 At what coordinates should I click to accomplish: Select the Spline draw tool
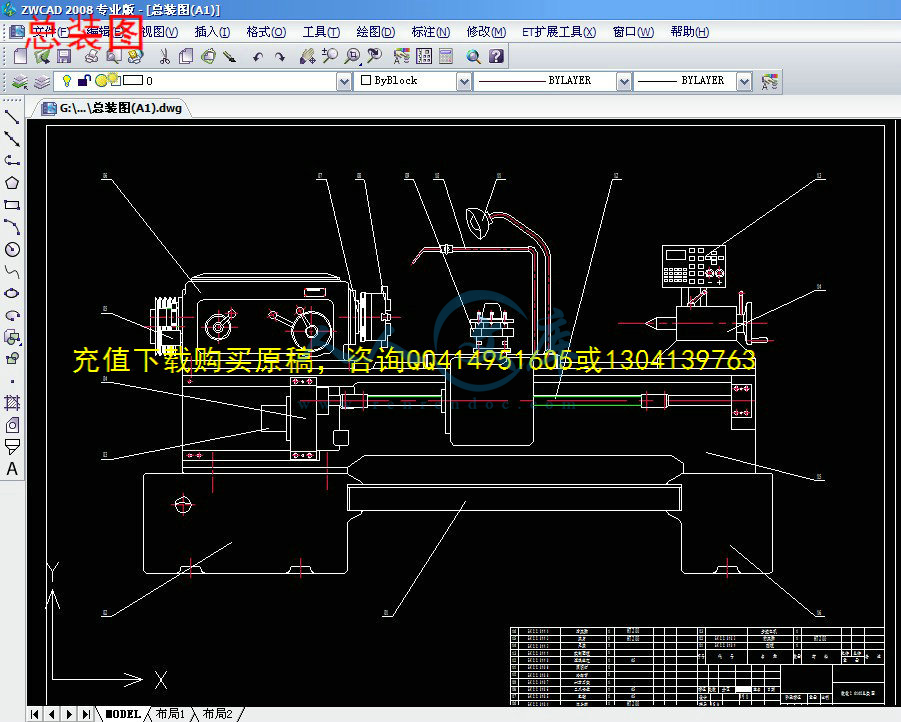point(12,271)
